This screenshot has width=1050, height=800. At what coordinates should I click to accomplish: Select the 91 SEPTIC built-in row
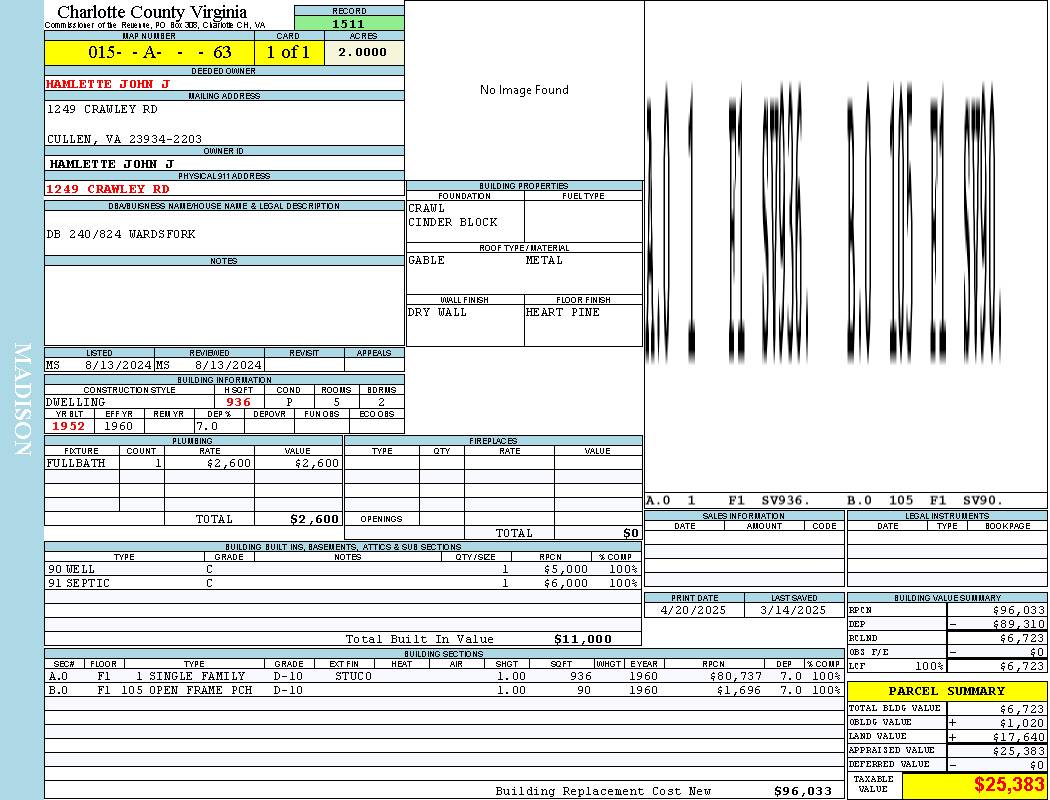click(343, 583)
